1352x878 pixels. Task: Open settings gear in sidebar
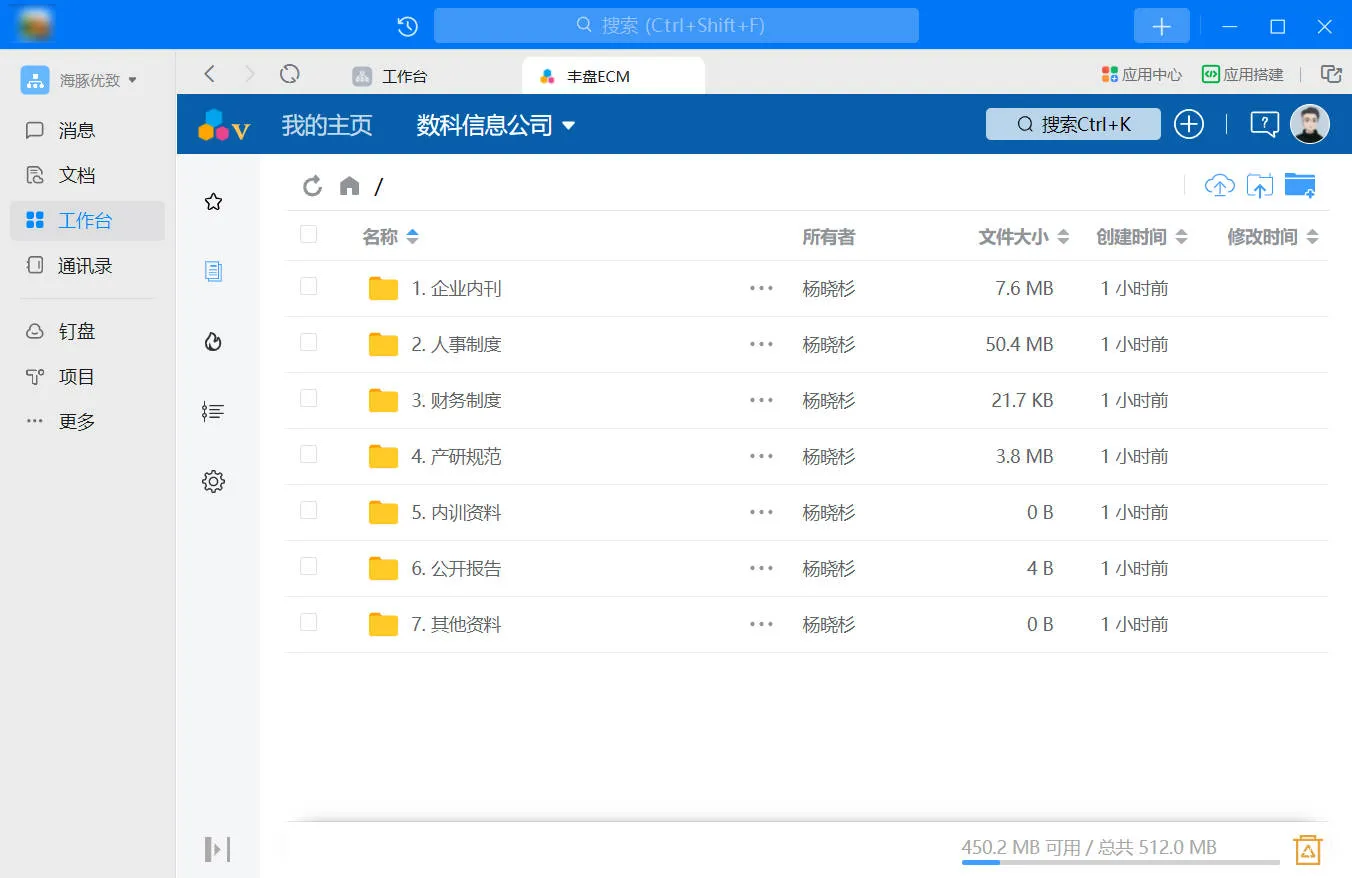[x=213, y=481]
